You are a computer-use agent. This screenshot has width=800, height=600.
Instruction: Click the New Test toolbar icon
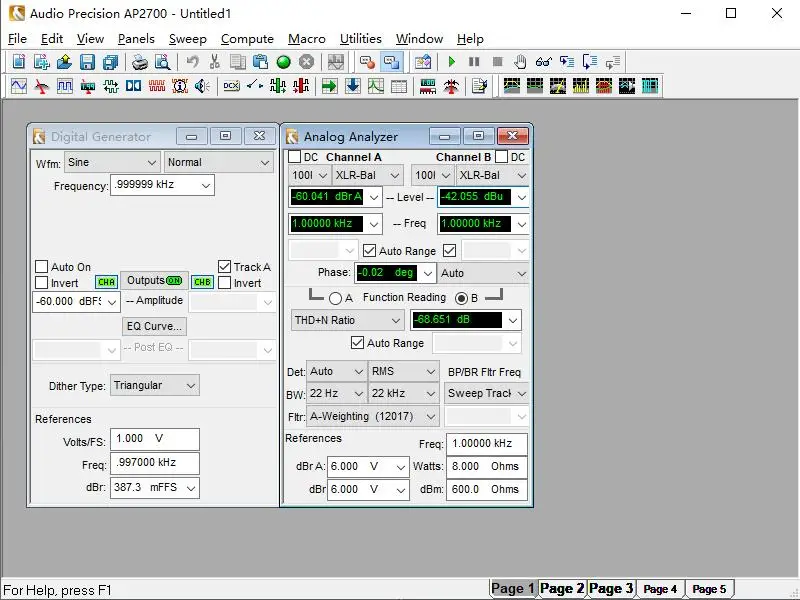point(19,62)
